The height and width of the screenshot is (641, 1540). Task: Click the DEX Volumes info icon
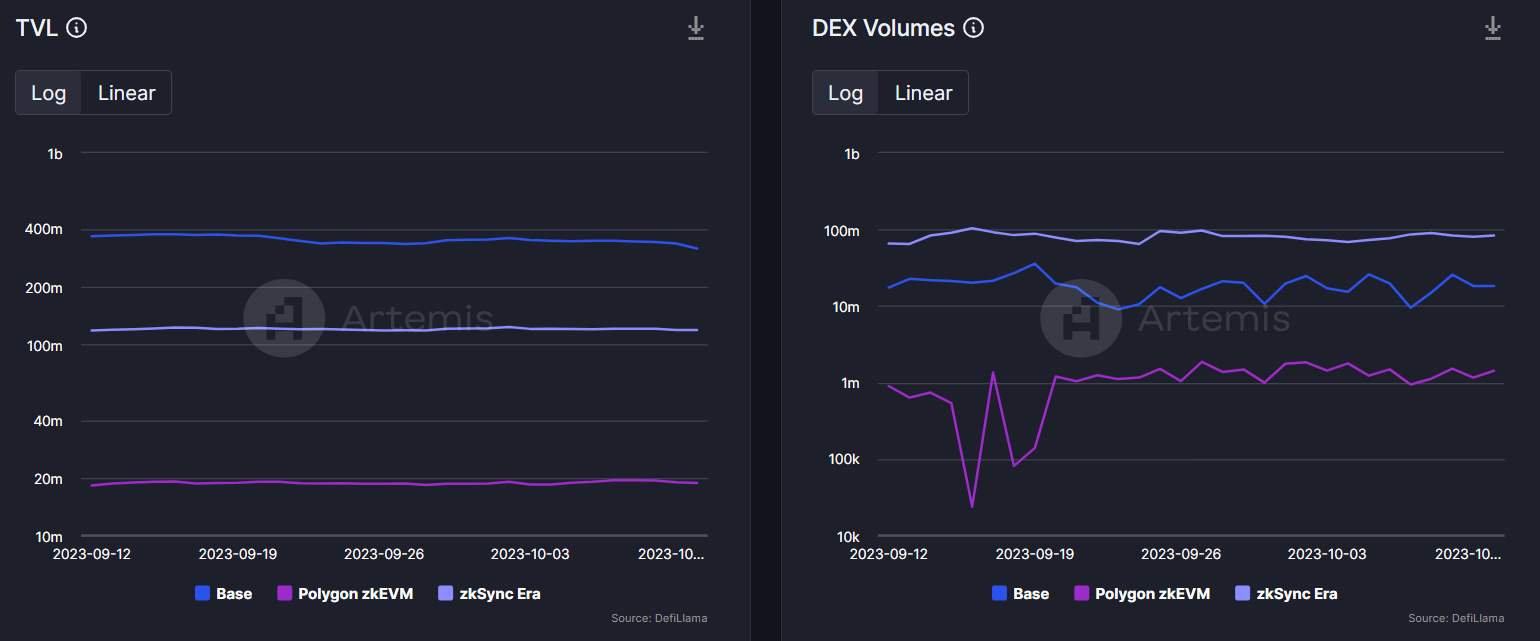[973, 28]
